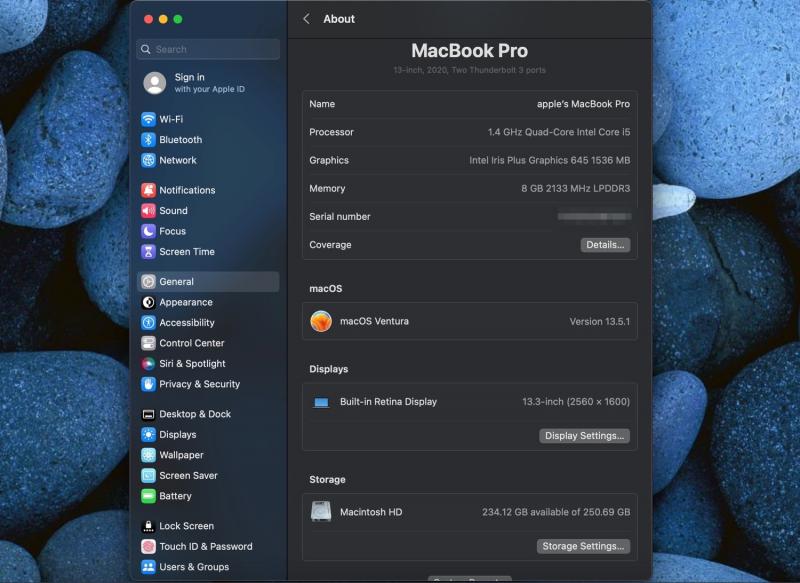Screen dimensions: 800x583
Task: Open Display Settings button
Action: pyautogui.click(x=584, y=436)
